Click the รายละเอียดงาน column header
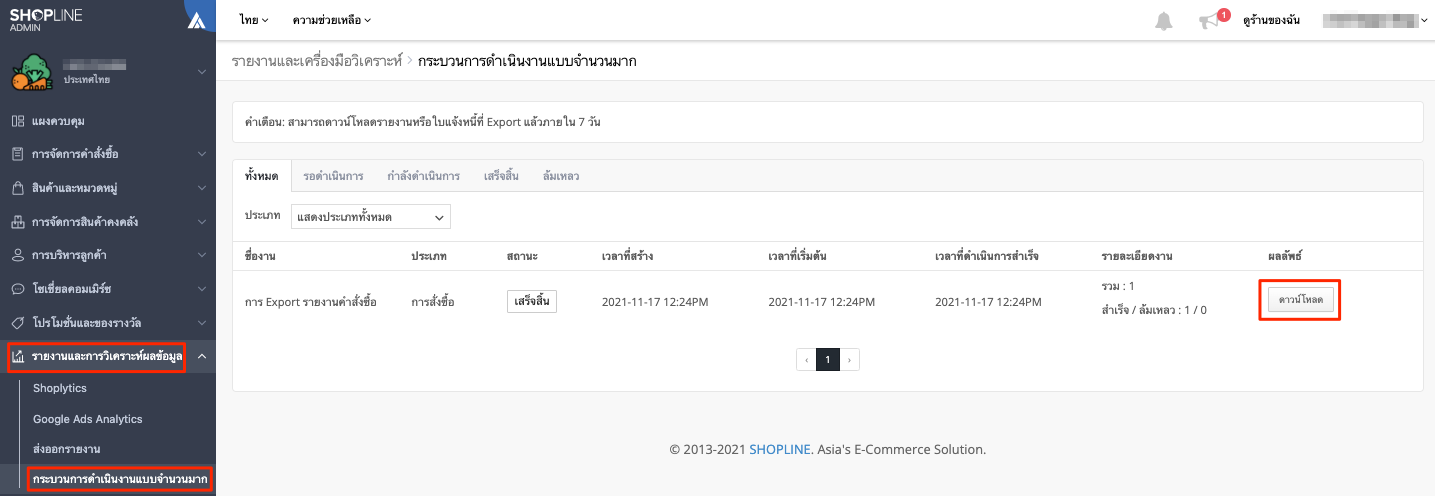Image resolution: width=1435 pixels, height=496 pixels. click(1136, 256)
